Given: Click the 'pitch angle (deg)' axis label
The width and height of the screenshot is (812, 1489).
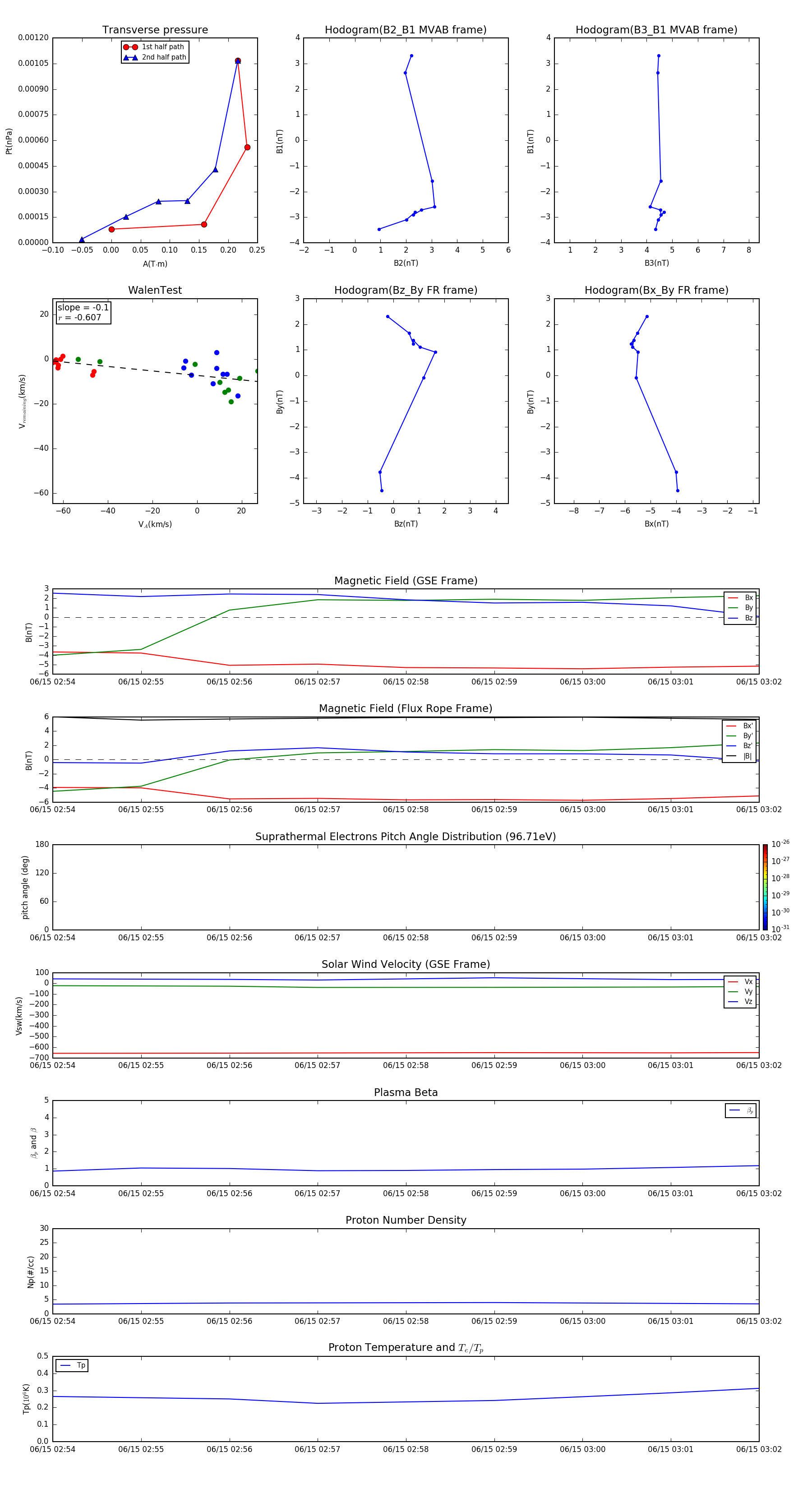Looking at the screenshot, I should click(x=25, y=887).
